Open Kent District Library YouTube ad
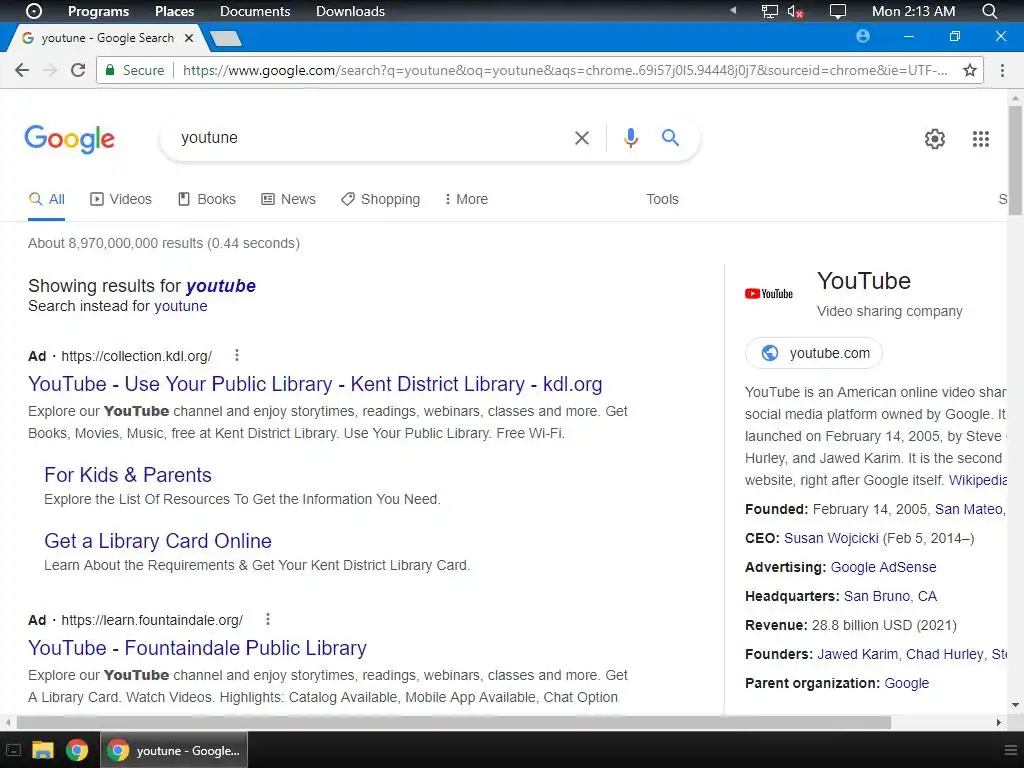Image resolution: width=1024 pixels, height=768 pixels. click(315, 384)
